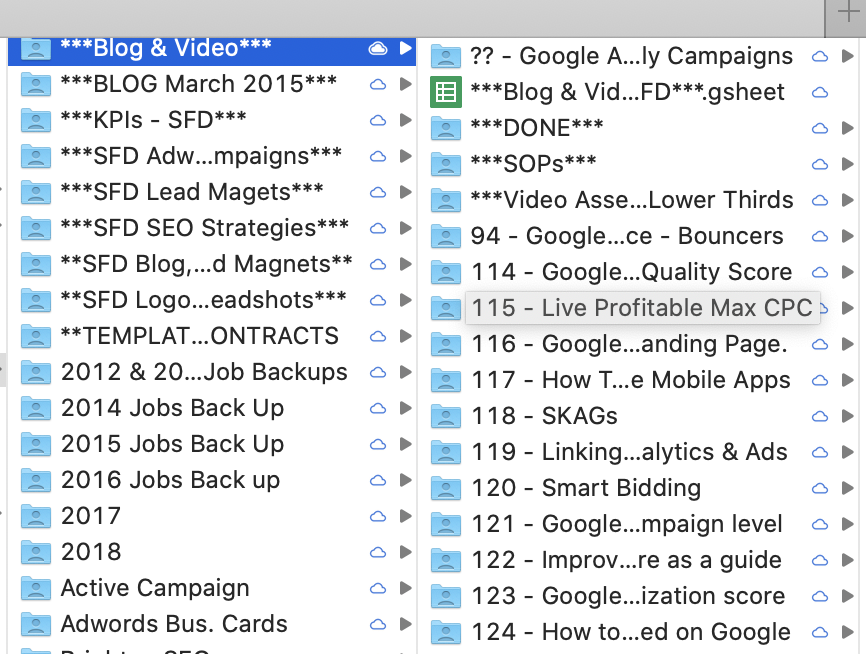This screenshot has height=654, width=866.
Task: Select 2014 Jobs Back Up folder name
Action: pyautogui.click(x=172, y=408)
